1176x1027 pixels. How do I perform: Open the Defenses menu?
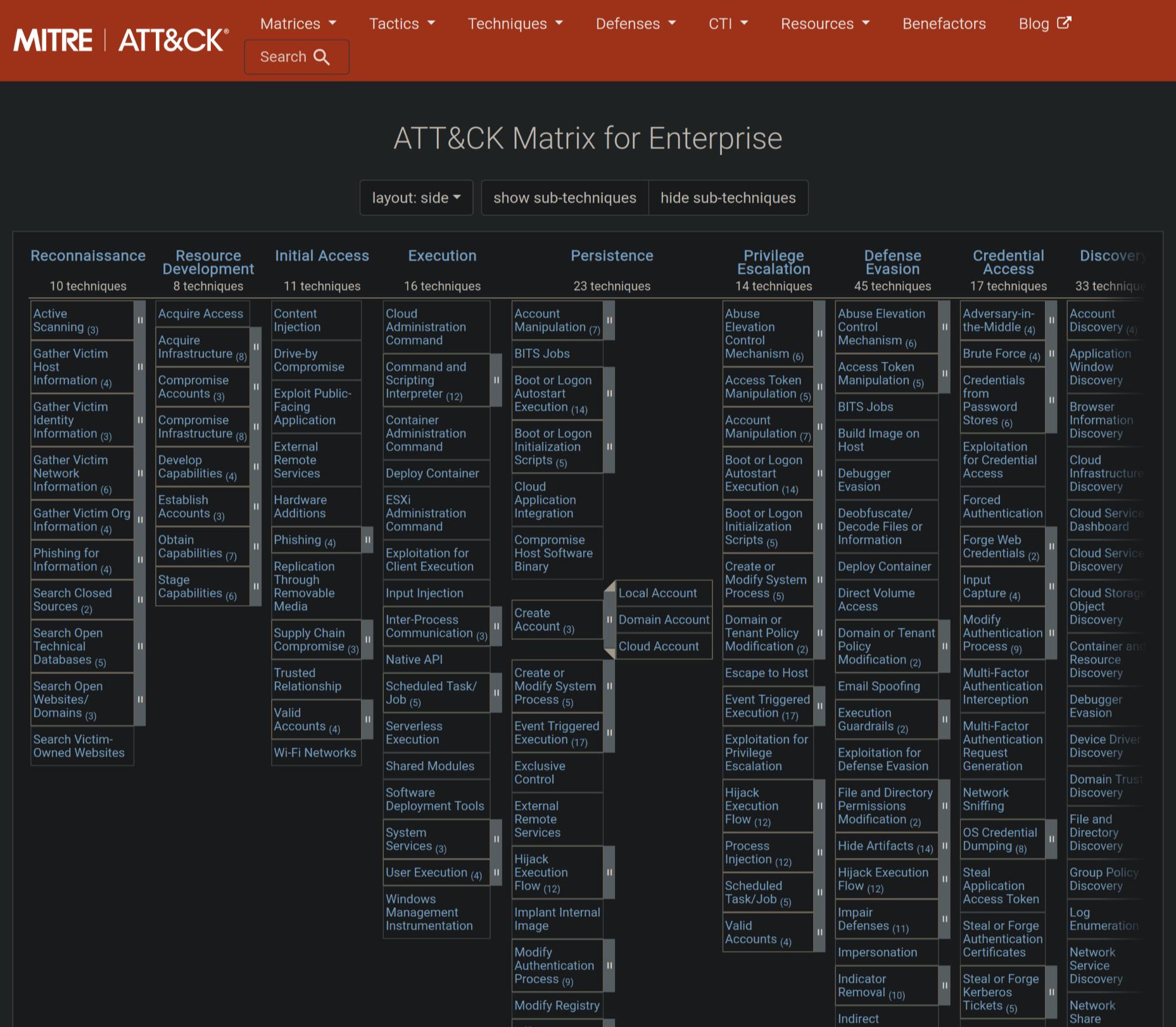coord(636,23)
